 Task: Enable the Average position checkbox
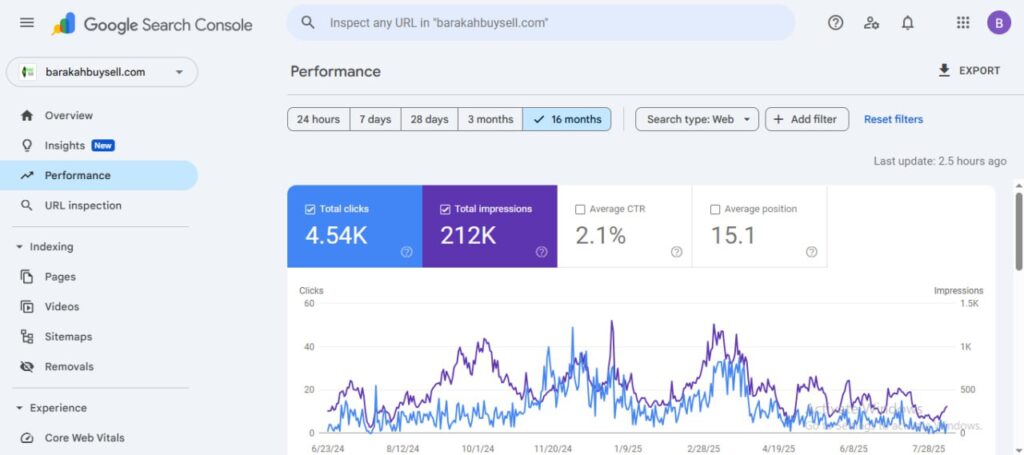(x=715, y=210)
